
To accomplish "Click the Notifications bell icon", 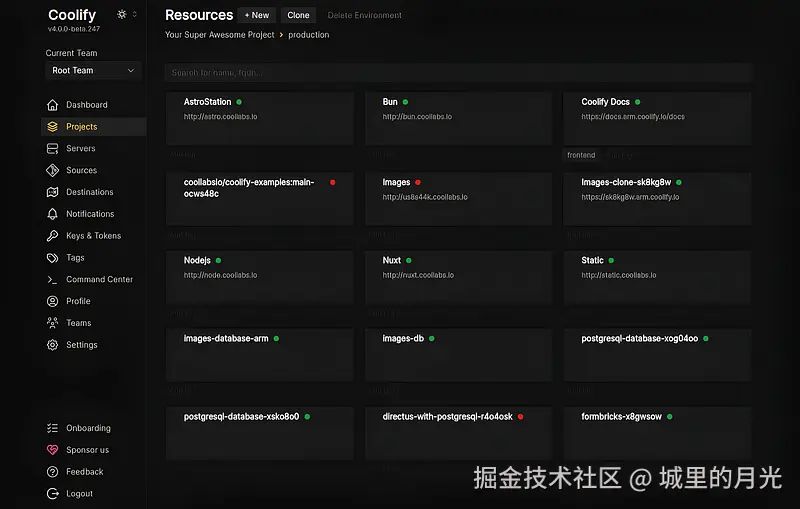I will tap(53, 214).
